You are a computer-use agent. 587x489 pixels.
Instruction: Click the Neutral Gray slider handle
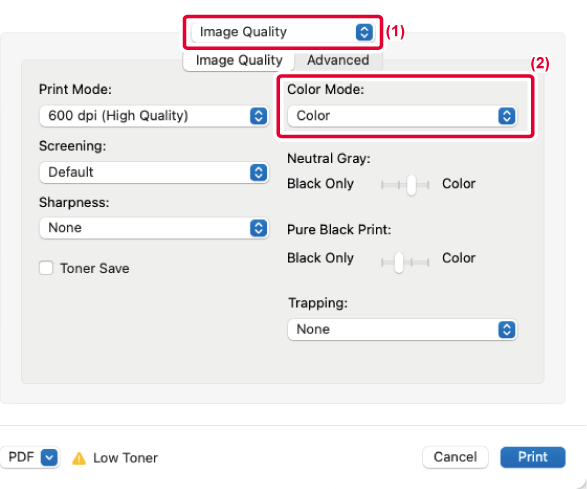click(x=411, y=185)
